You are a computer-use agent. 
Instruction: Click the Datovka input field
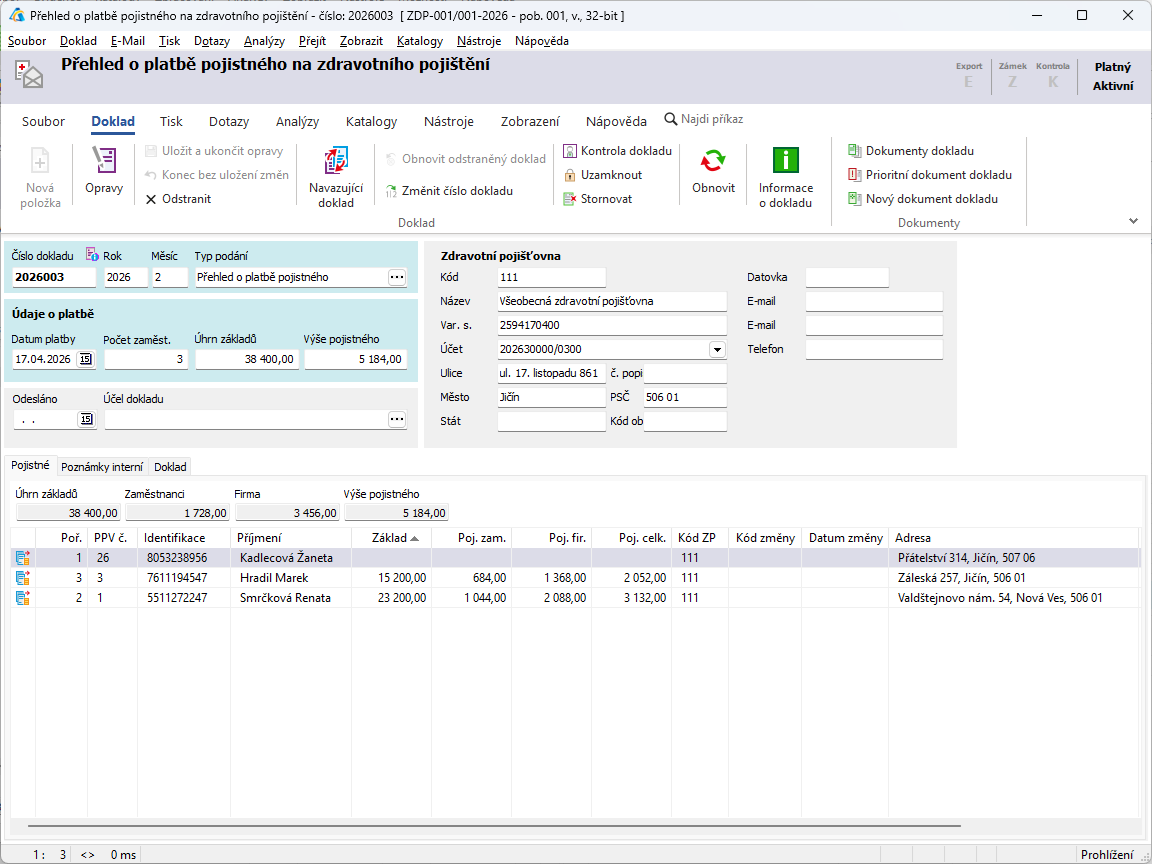847,277
